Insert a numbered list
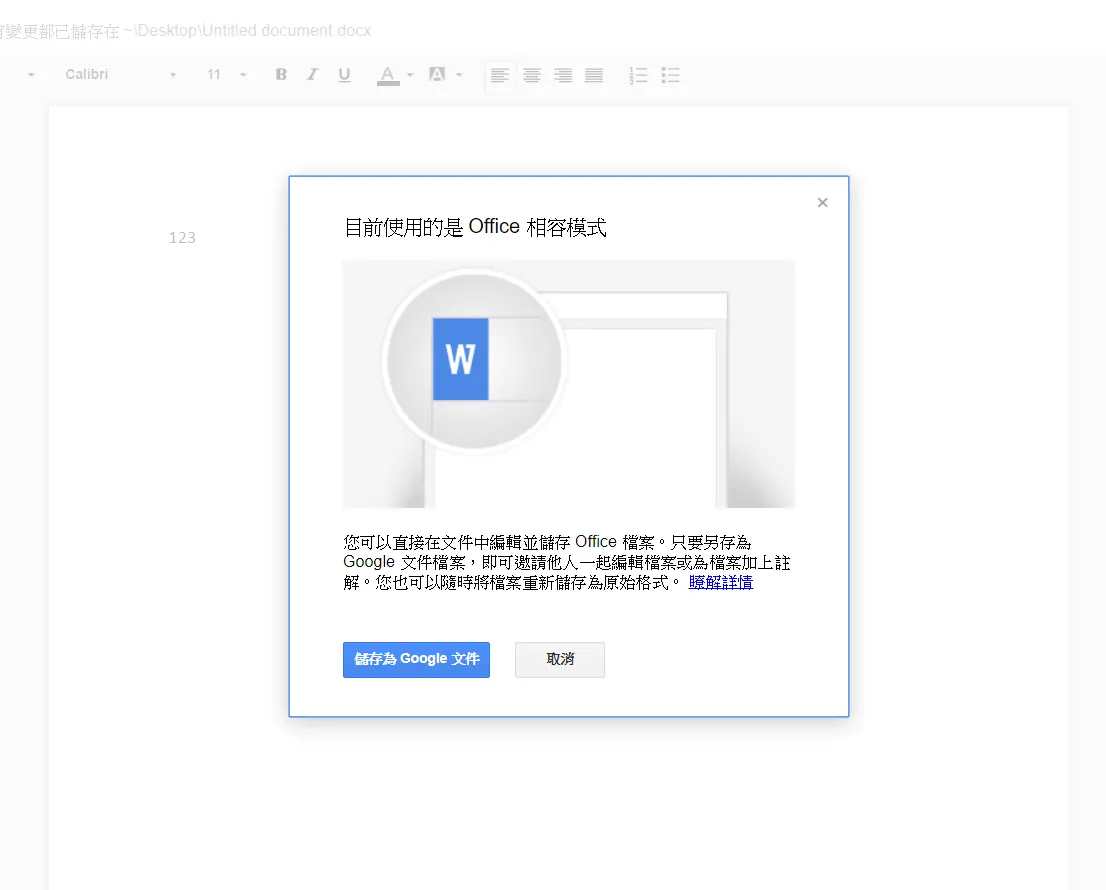Viewport: 1106px width, 890px height. (638, 75)
